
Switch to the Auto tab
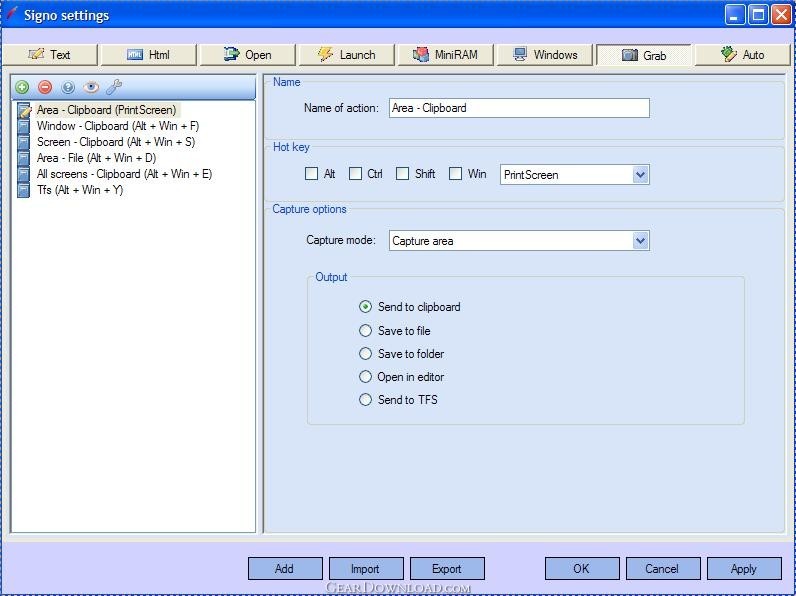point(743,55)
